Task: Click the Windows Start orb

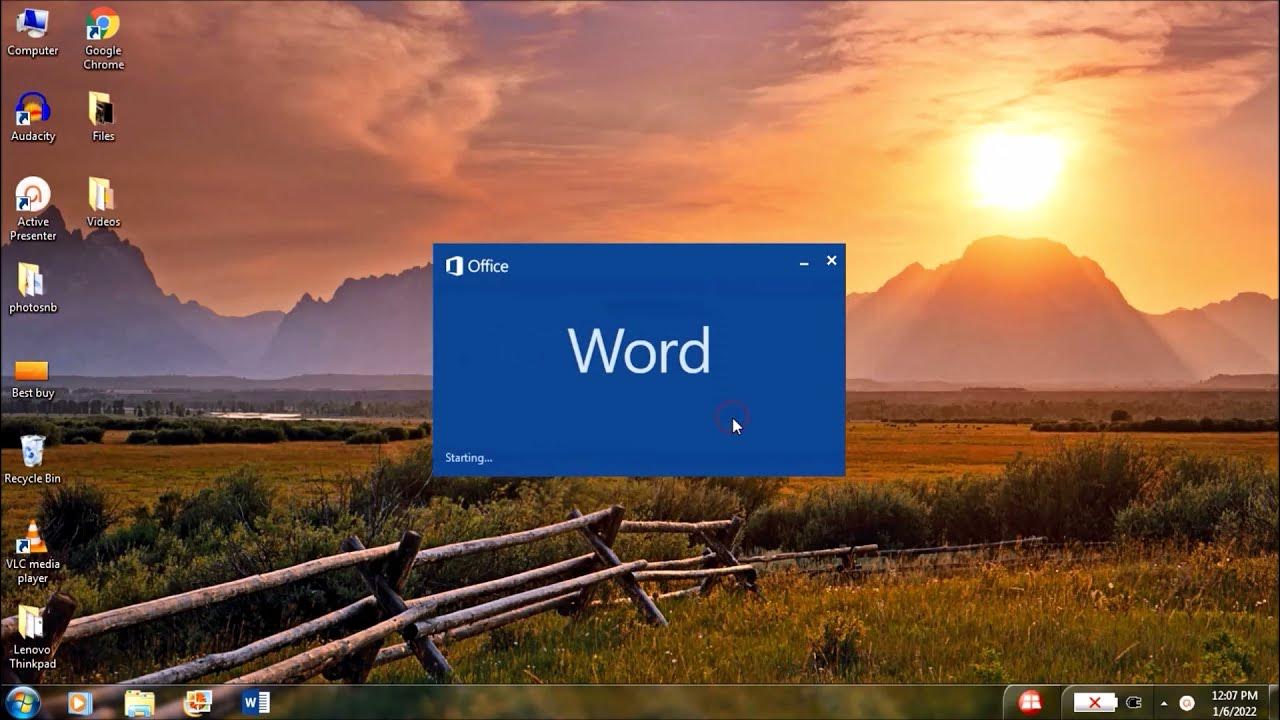Action: [x=22, y=702]
